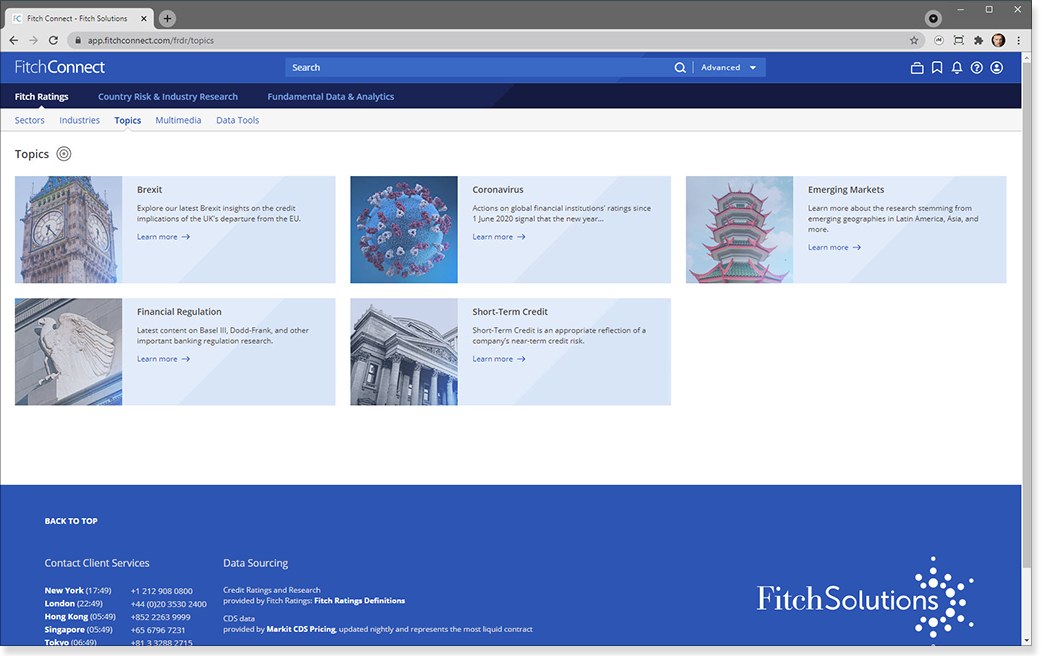Click the browser address bar URL
The image size is (1042, 656).
(151, 41)
